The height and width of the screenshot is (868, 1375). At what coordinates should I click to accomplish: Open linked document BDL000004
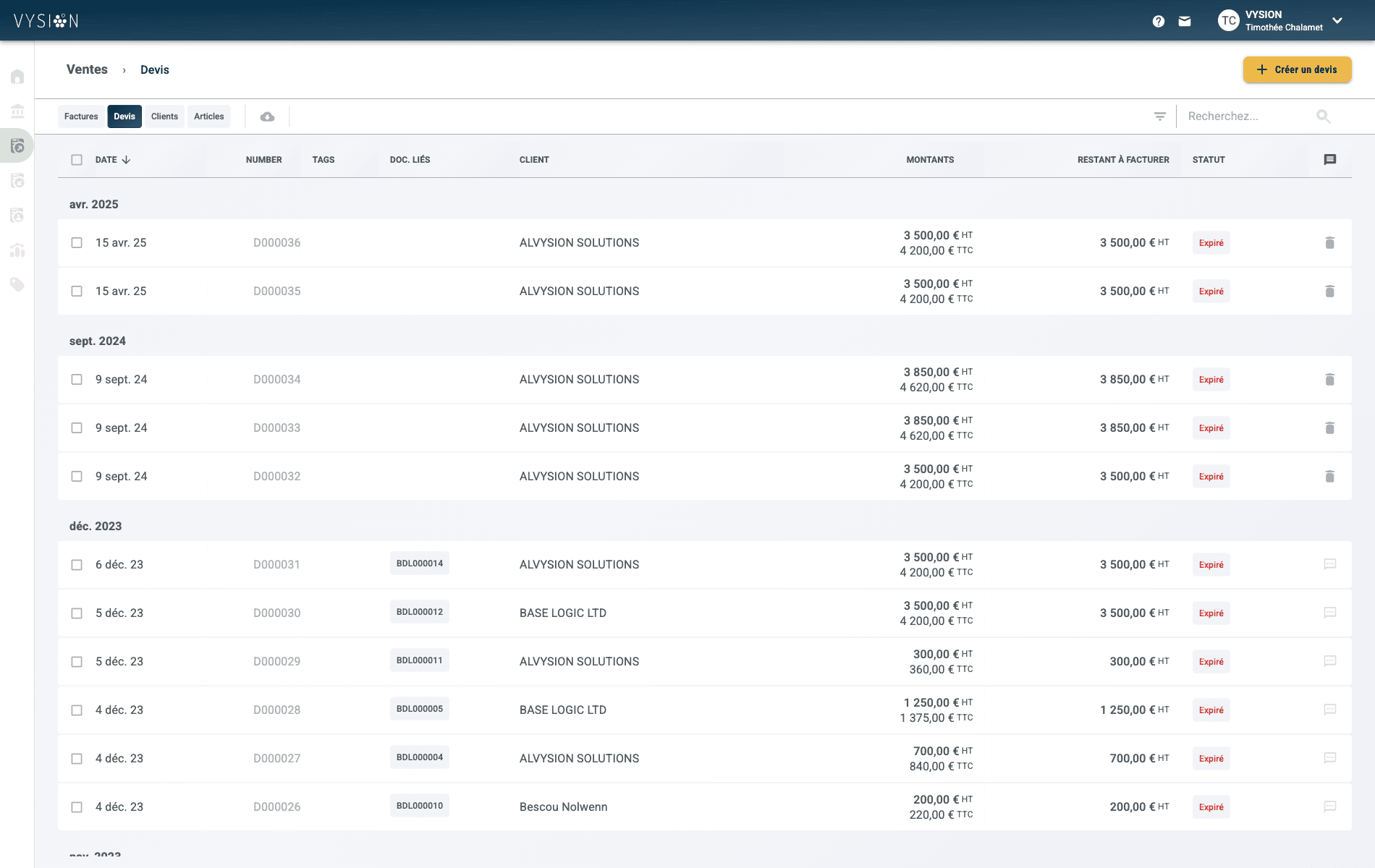pos(420,757)
